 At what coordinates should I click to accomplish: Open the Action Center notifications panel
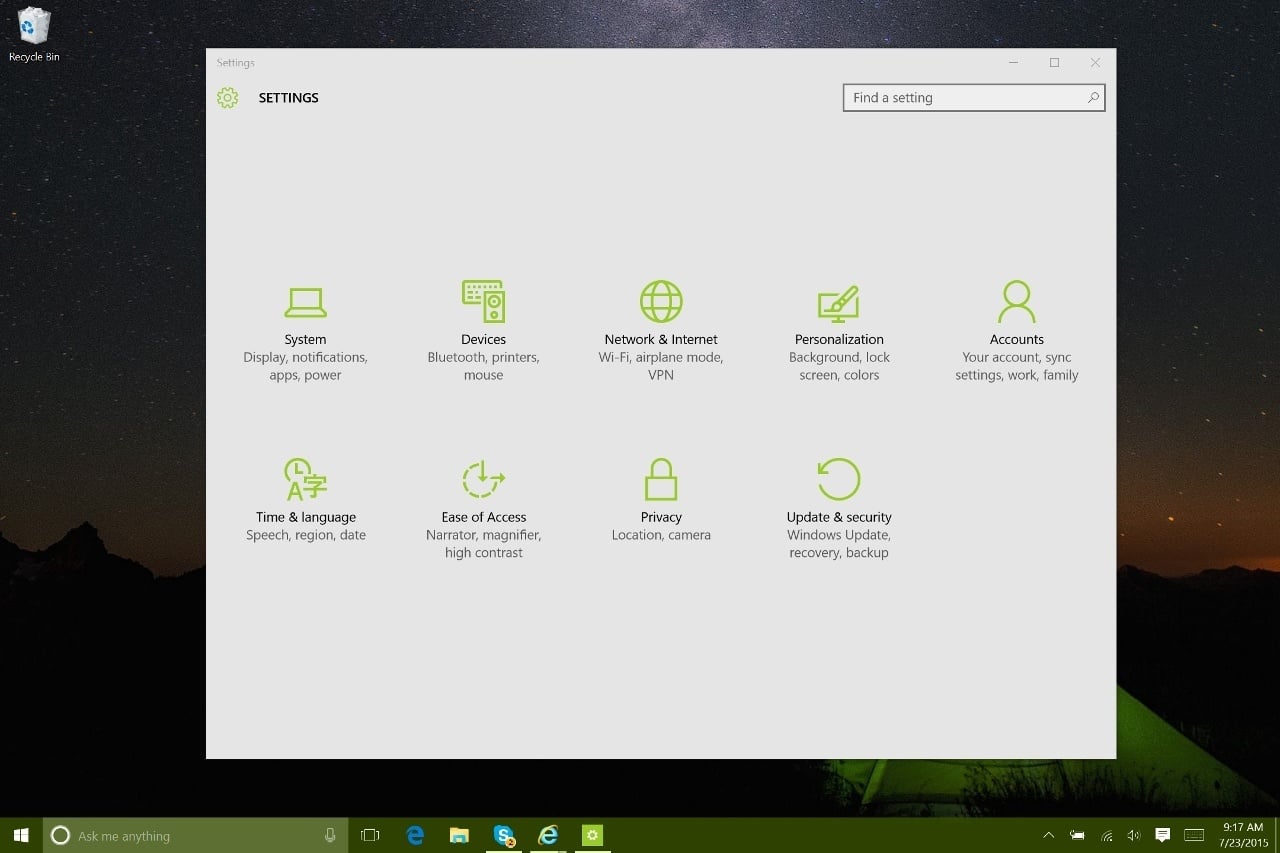click(x=1162, y=834)
